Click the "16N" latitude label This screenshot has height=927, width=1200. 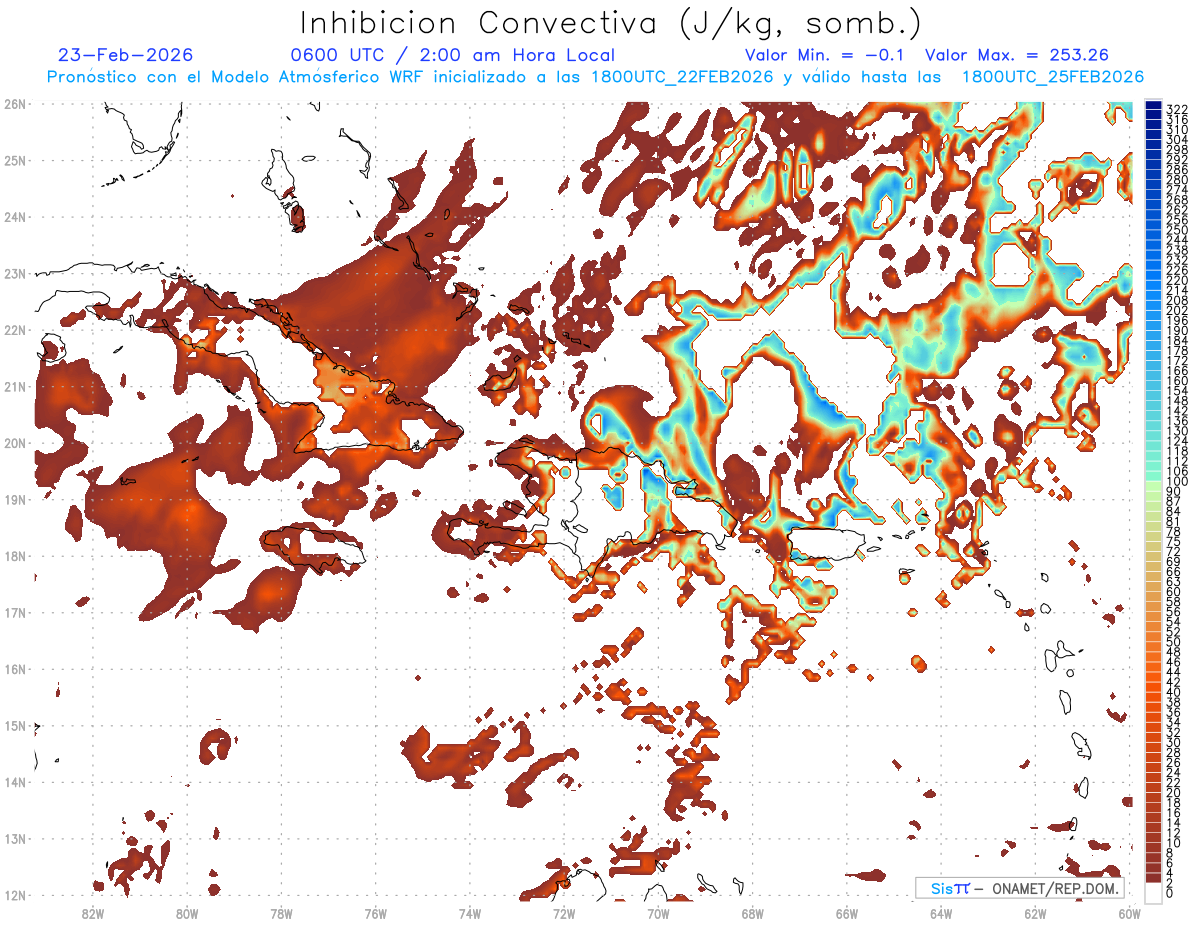[x=14, y=668]
